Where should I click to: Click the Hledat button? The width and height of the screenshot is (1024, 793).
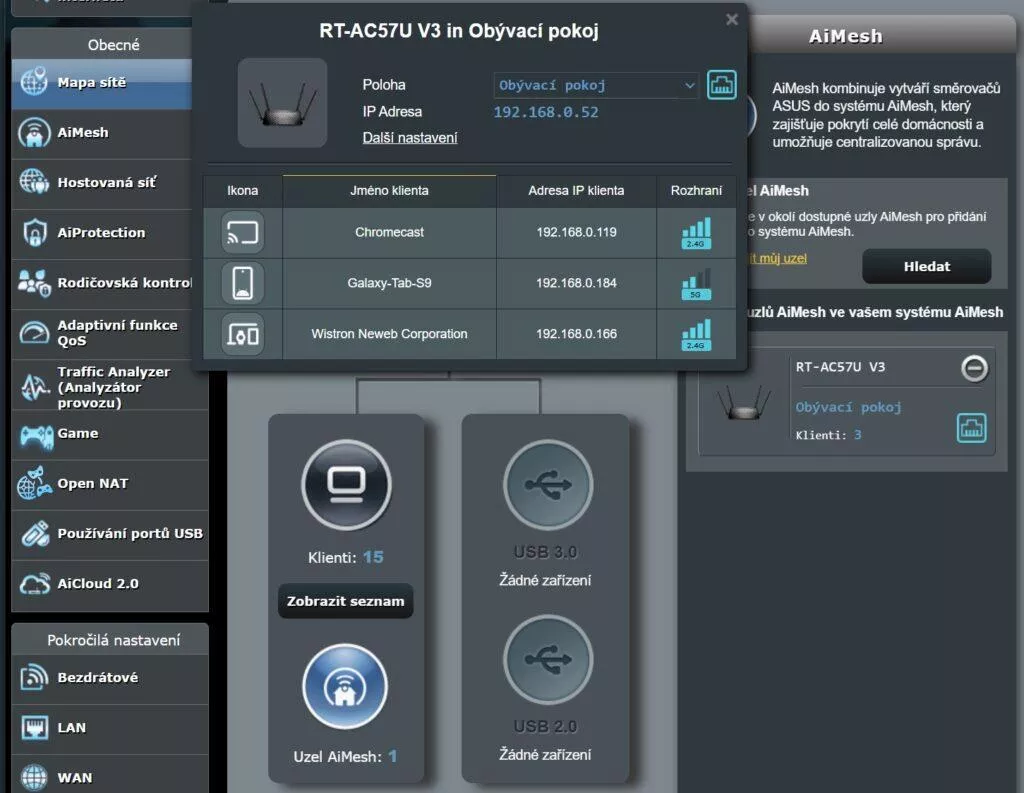[x=927, y=267]
